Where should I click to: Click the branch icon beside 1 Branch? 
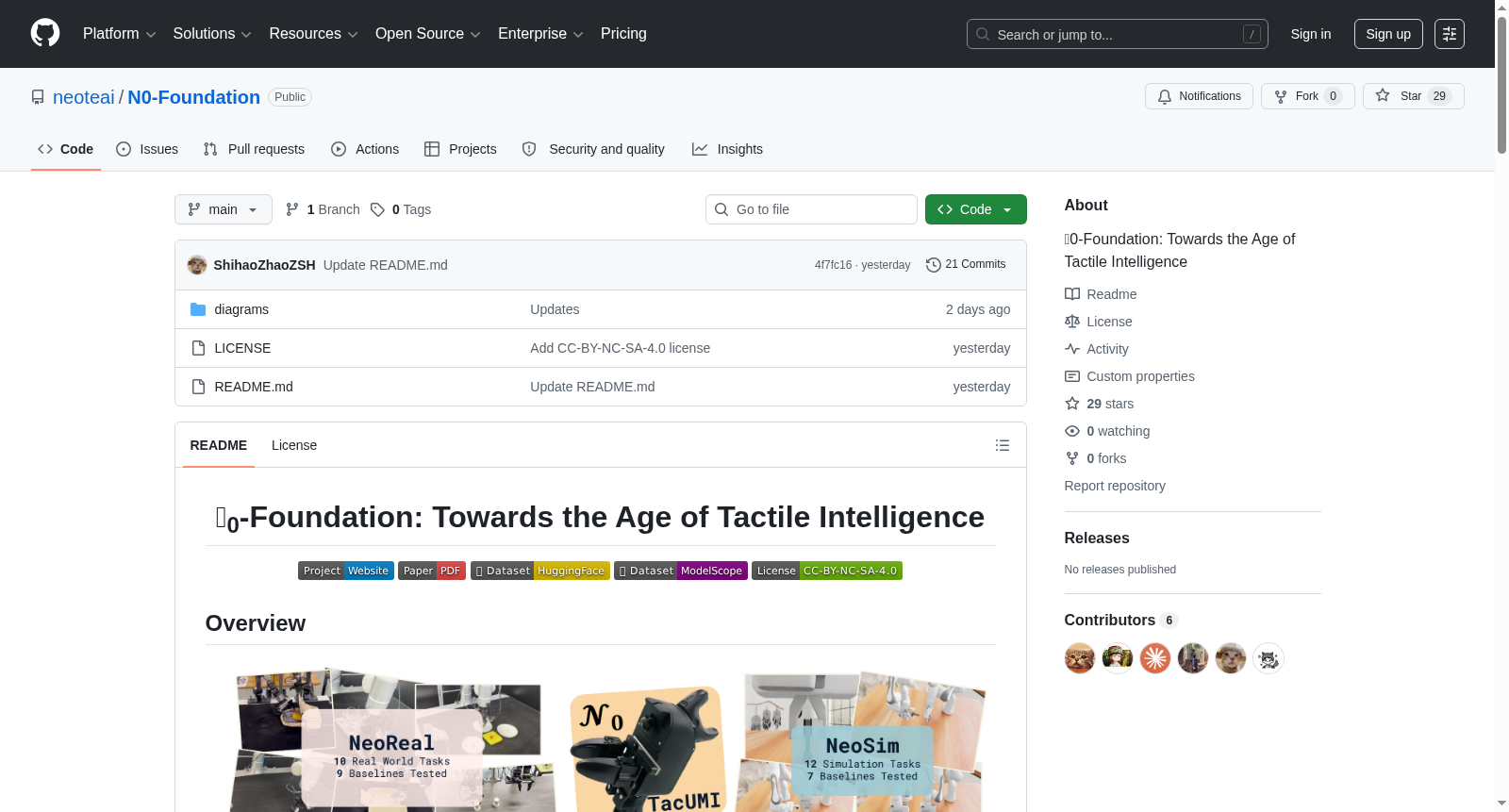(x=292, y=209)
